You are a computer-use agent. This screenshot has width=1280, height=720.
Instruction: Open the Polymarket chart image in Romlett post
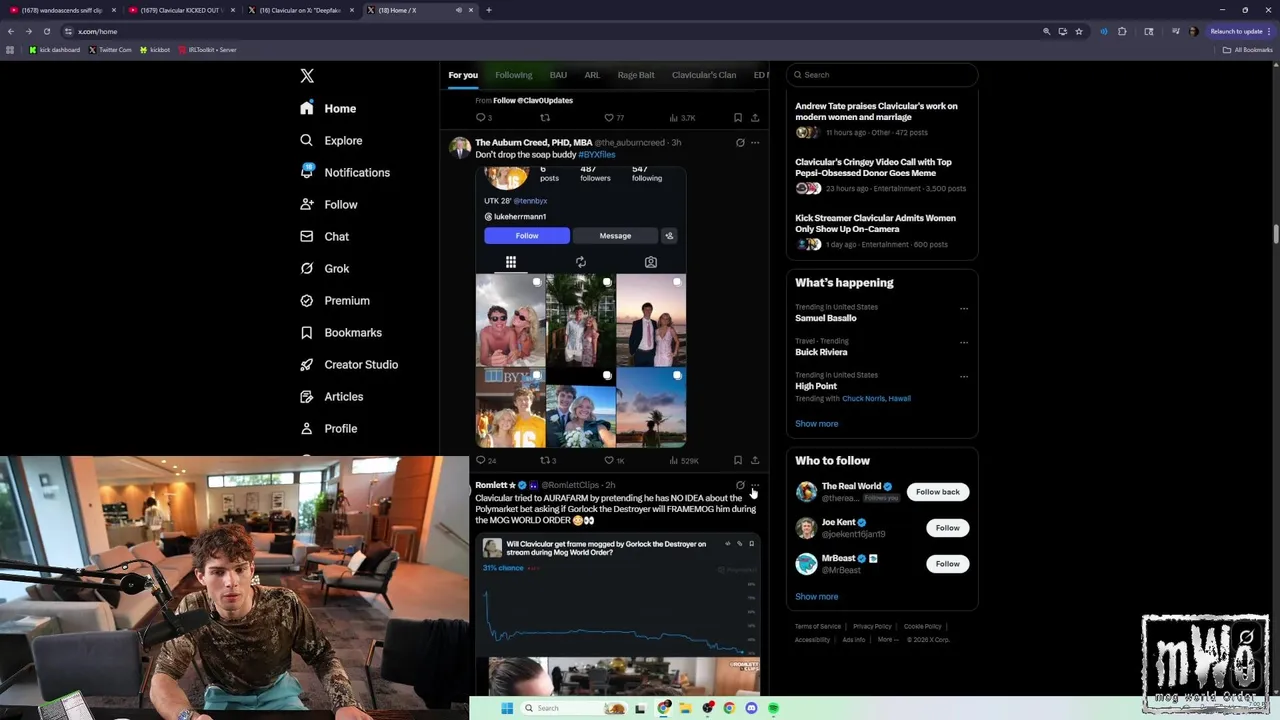click(620, 597)
